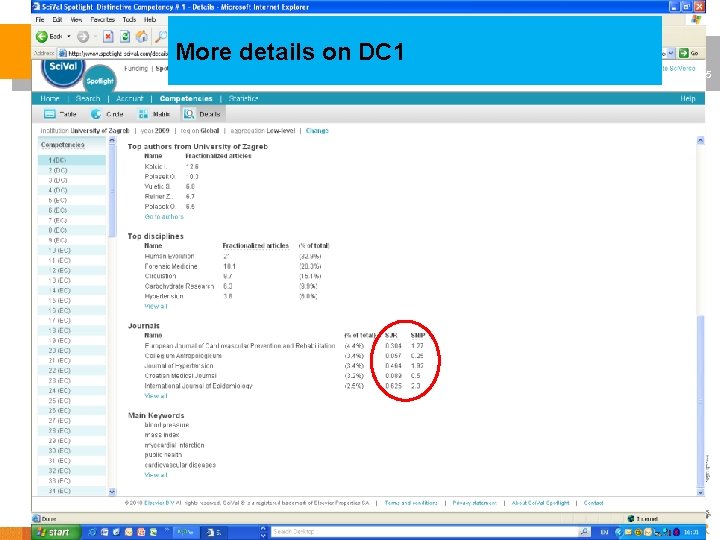
Task: Click the competencies list scroll-up arrow
Action: click(x=112, y=141)
